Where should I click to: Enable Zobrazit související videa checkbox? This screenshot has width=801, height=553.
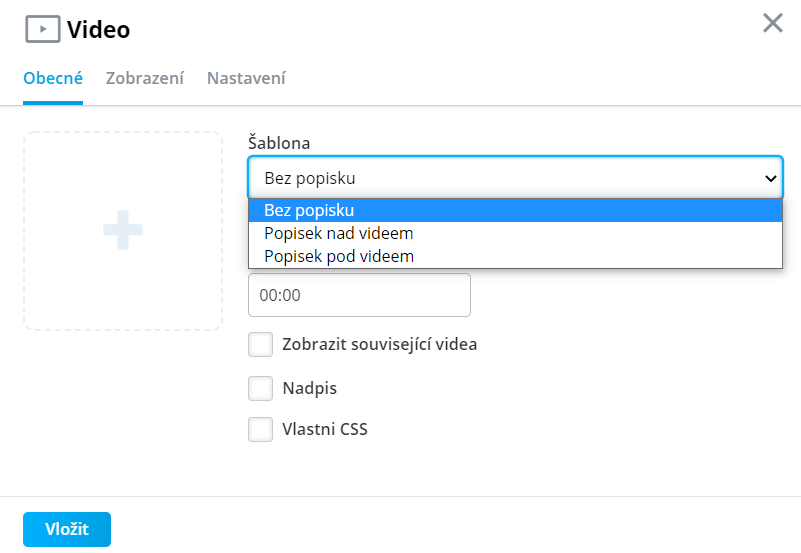point(261,345)
